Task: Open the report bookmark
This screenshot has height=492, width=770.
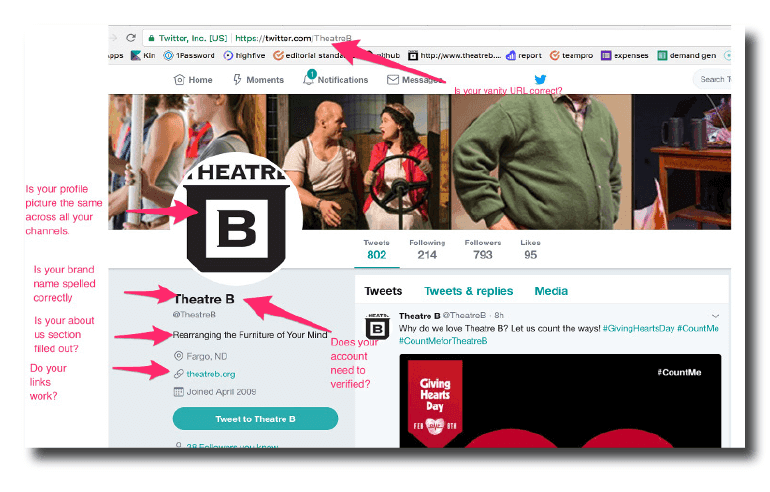Action: click(524, 55)
